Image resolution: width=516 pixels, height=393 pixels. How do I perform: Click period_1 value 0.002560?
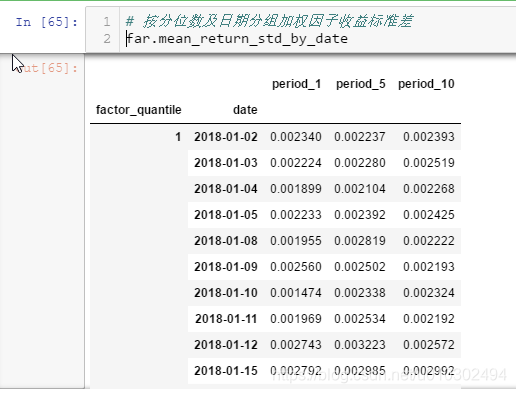click(296, 267)
